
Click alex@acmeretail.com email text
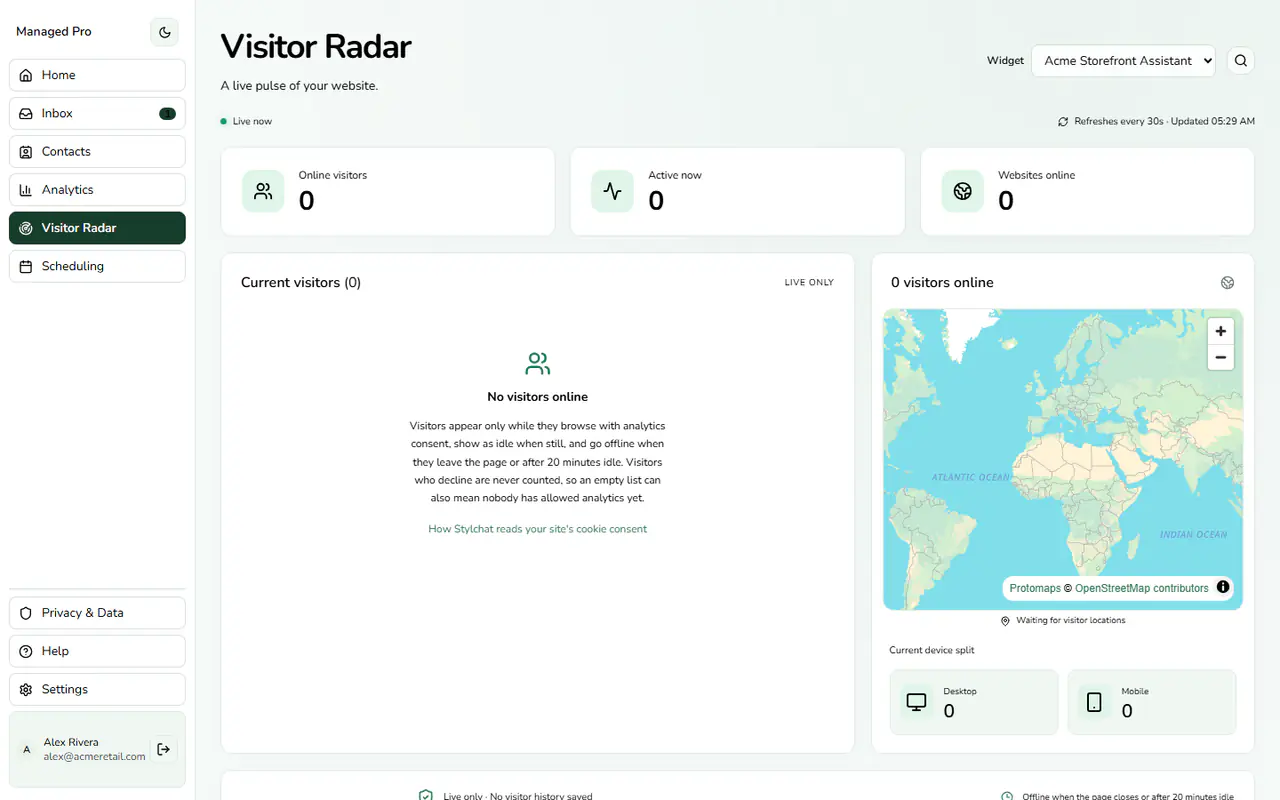95,757
